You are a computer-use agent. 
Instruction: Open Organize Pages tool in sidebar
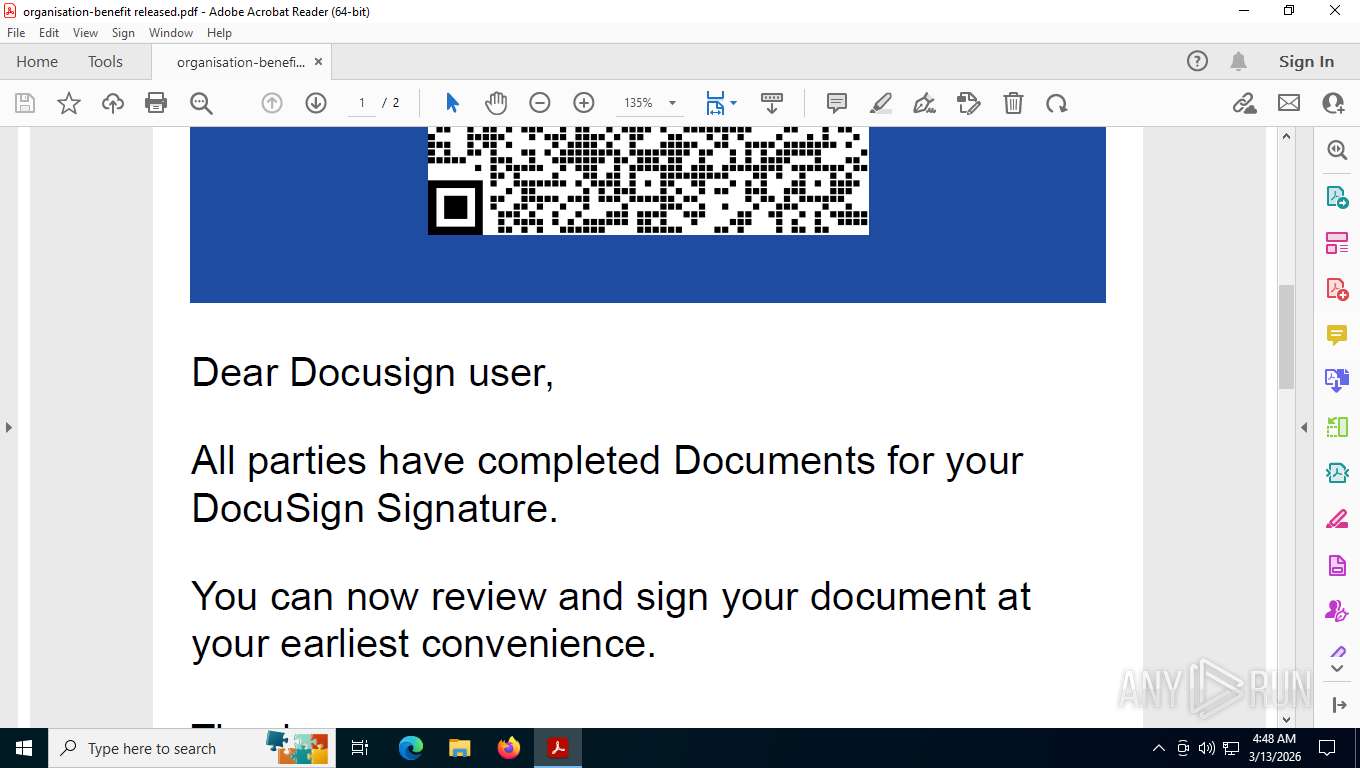[x=1337, y=243]
